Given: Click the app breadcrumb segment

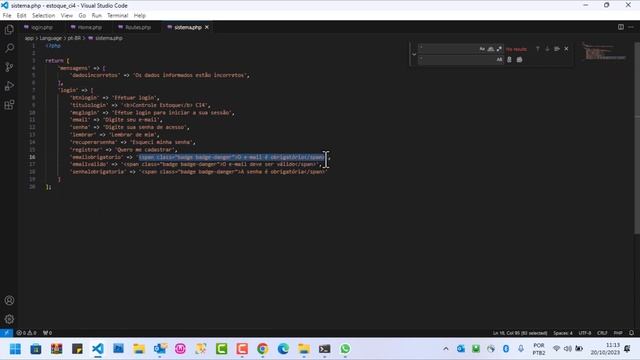Looking at the screenshot, I should coord(29,38).
